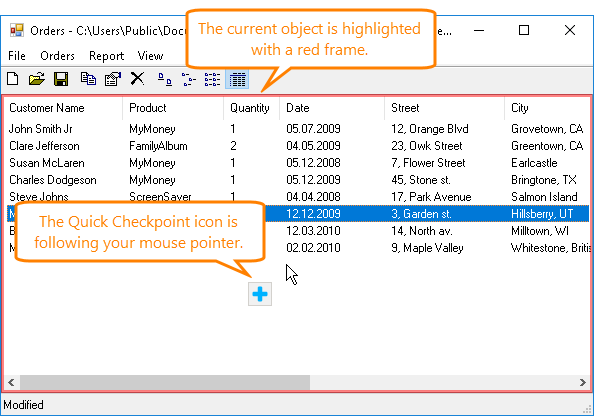The width and height of the screenshot is (594, 416).
Task: Click the horizontal scrollbar thumb
Action: [165, 382]
